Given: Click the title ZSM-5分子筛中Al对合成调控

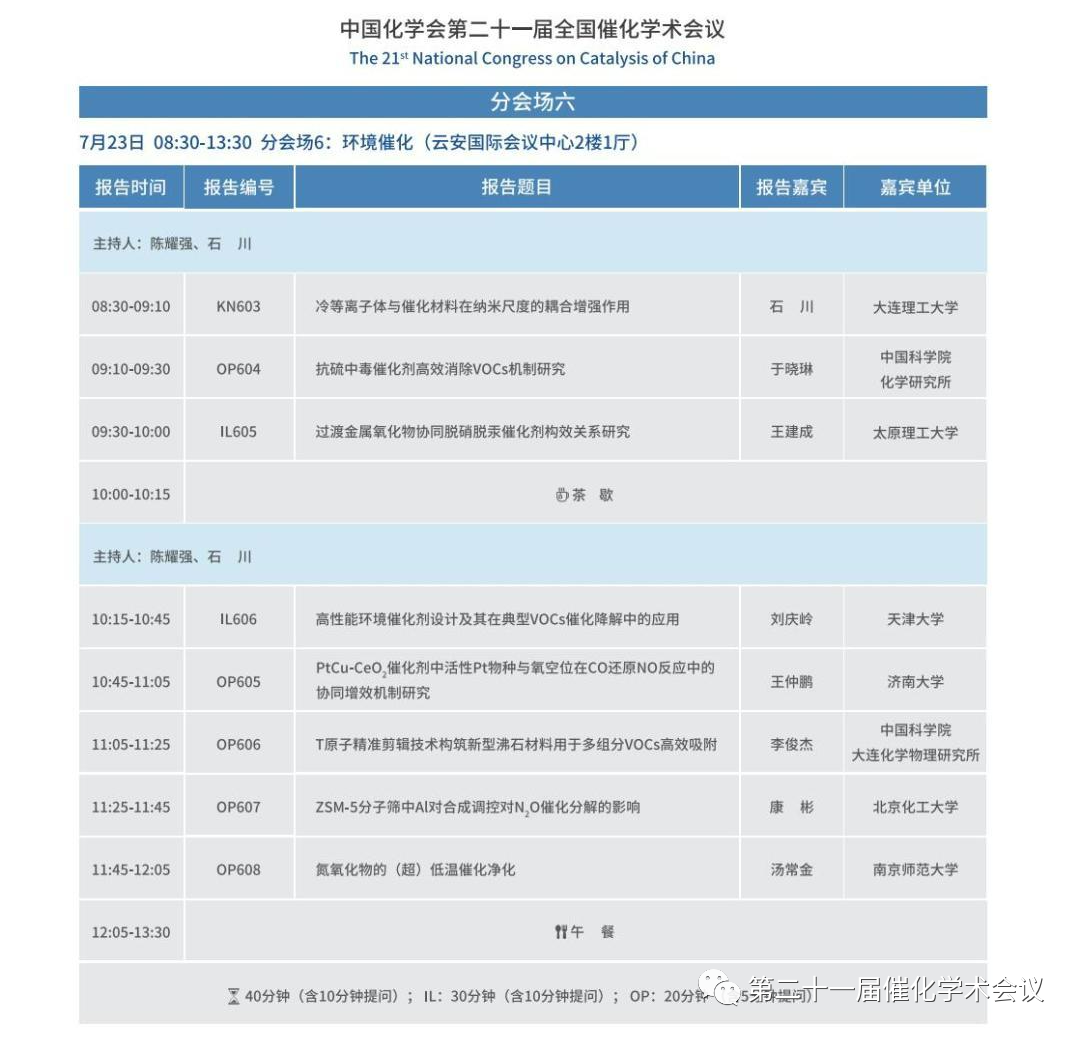Looking at the screenshot, I should pyautogui.click(x=478, y=807).
